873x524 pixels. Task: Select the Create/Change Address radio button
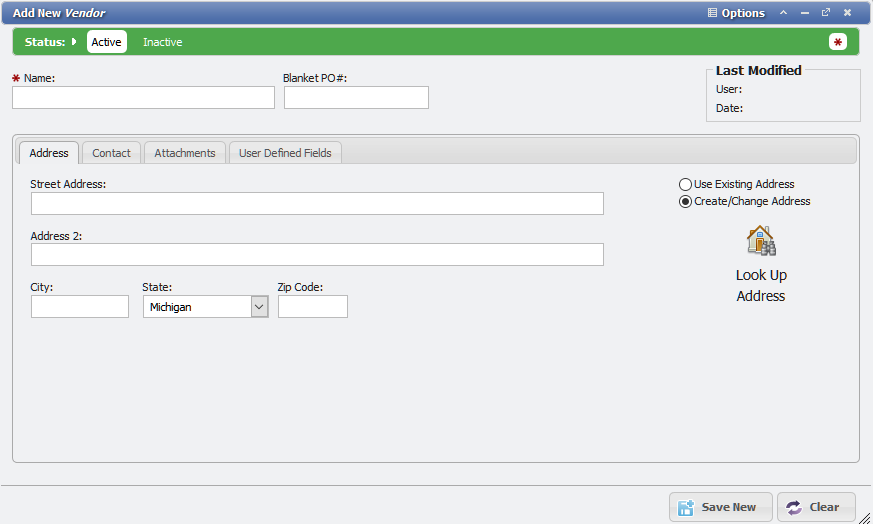click(x=685, y=201)
